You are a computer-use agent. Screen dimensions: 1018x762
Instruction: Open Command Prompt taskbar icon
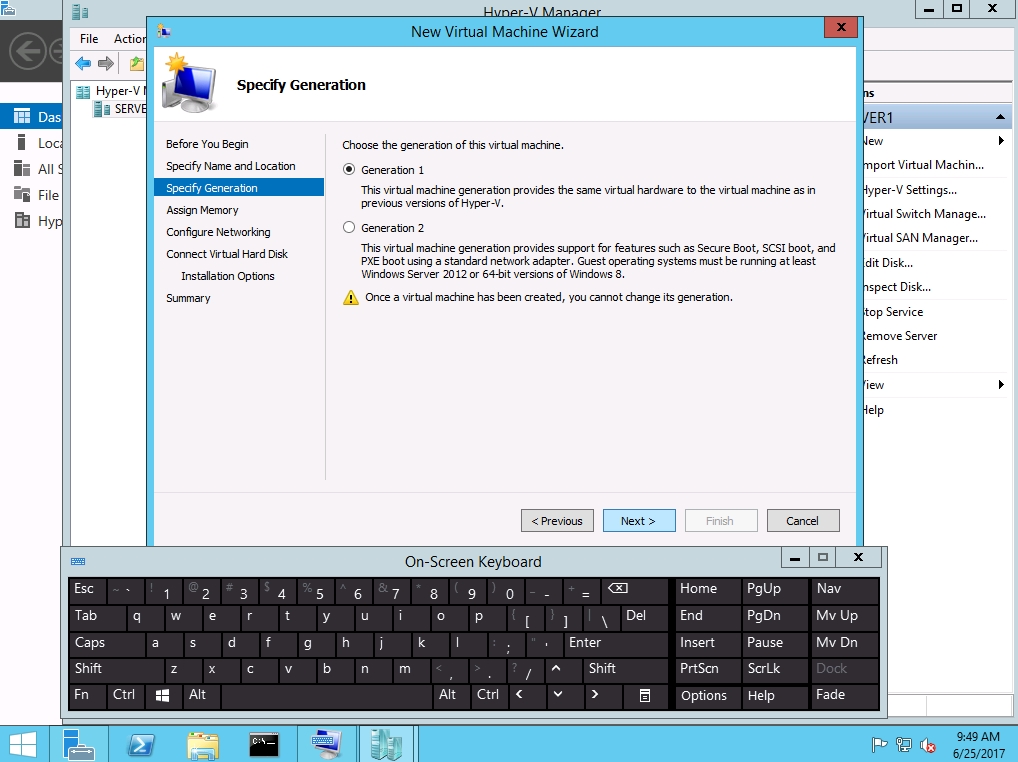point(264,744)
